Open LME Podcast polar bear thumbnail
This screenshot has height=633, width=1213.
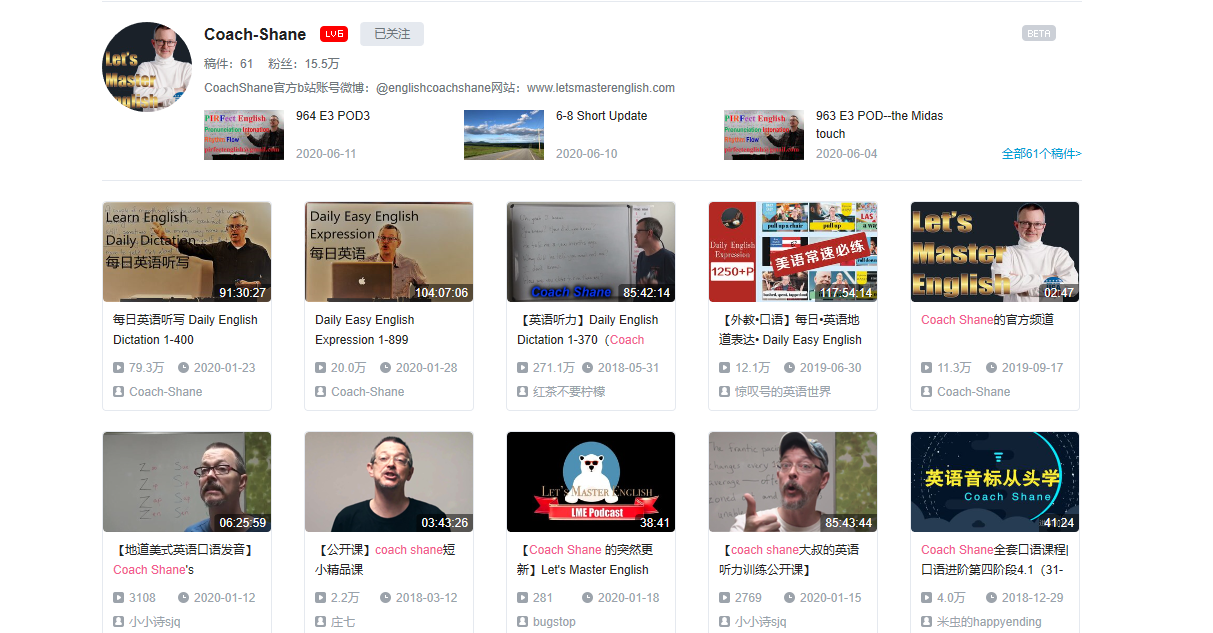[591, 482]
